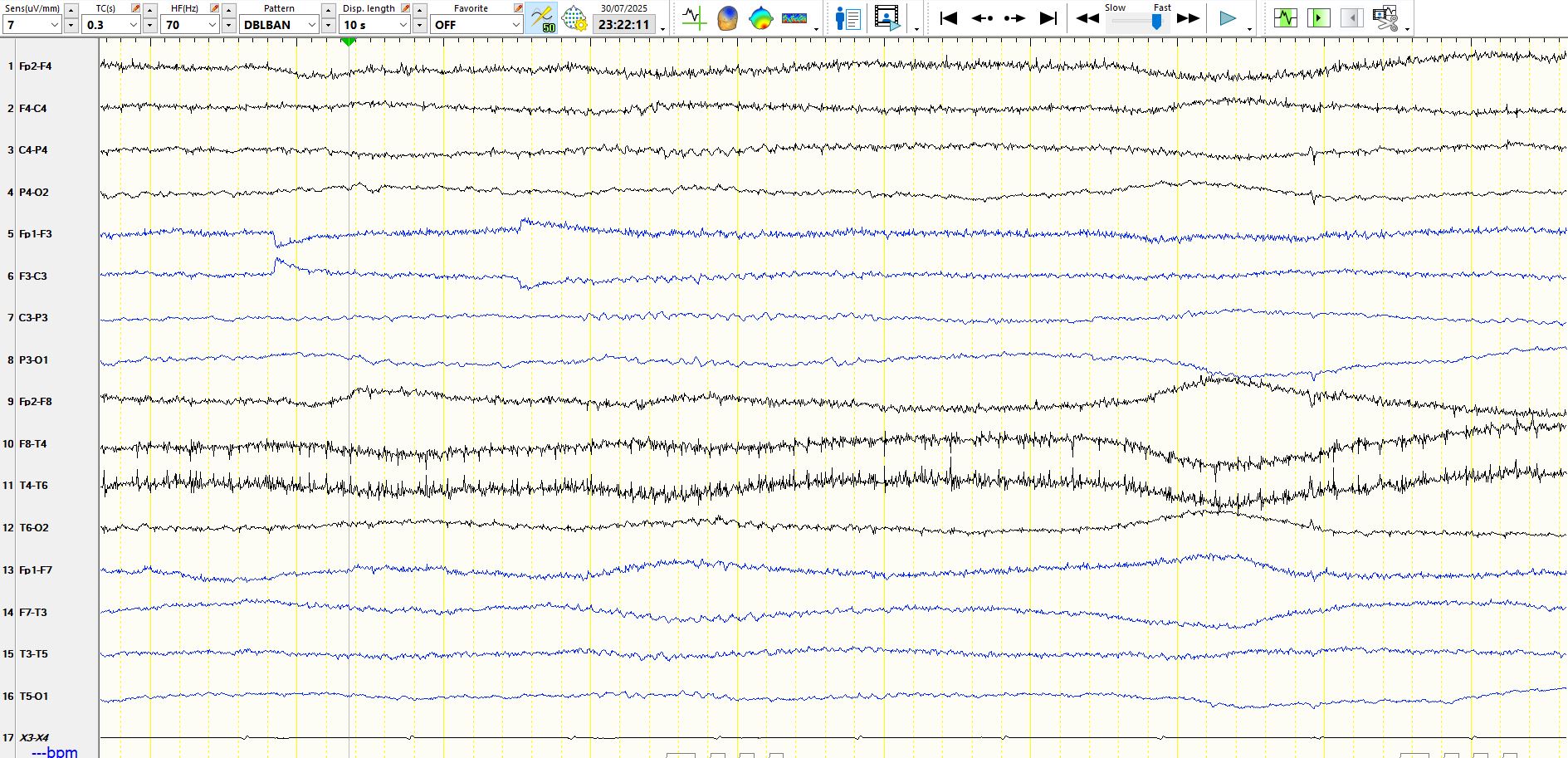This screenshot has height=758, width=1568.
Task: Open the video clip cutting tool
Action: [x=1385, y=17]
